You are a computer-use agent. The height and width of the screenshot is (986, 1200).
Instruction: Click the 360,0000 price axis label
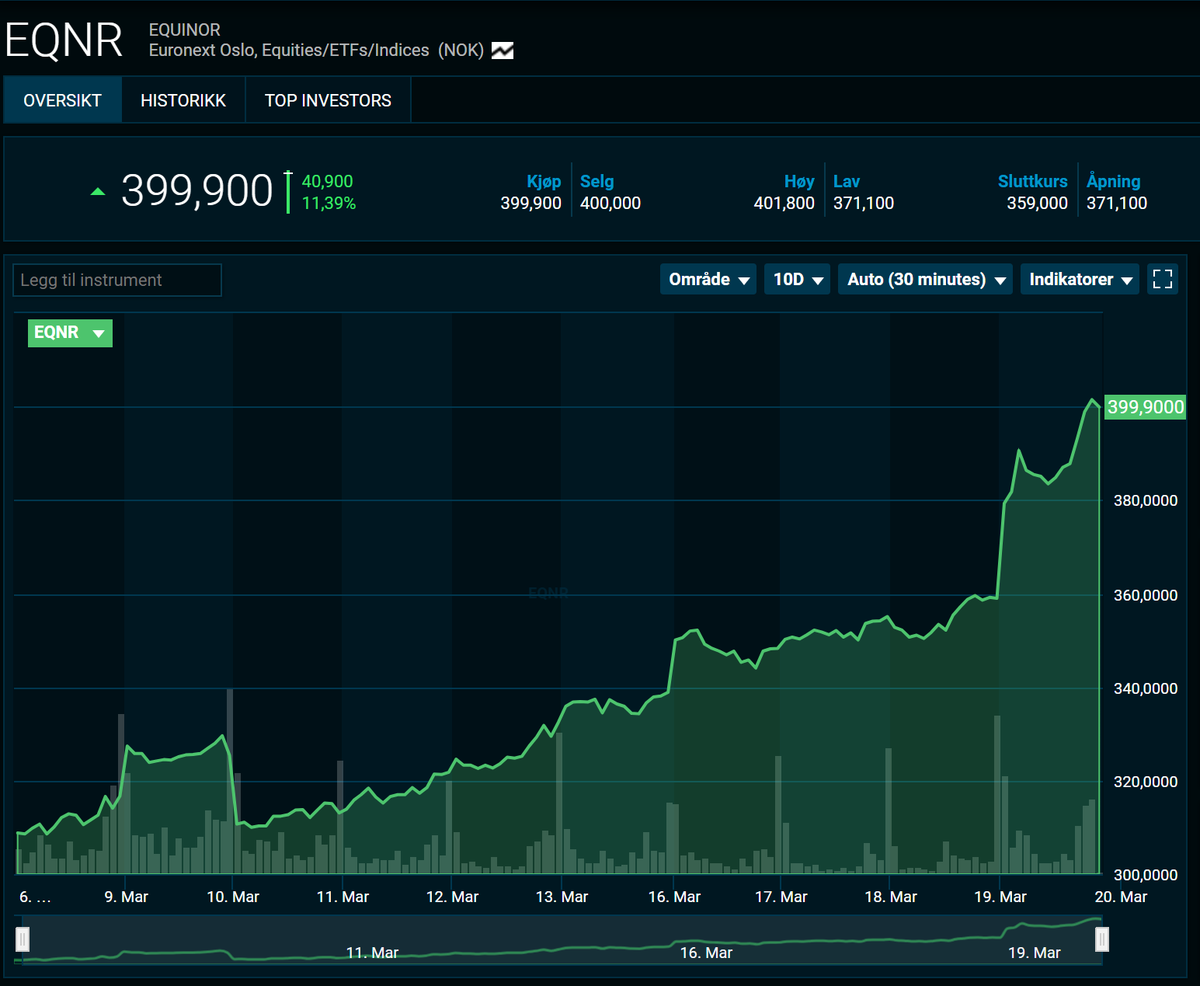pyautogui.click(x=1144, y=595)
